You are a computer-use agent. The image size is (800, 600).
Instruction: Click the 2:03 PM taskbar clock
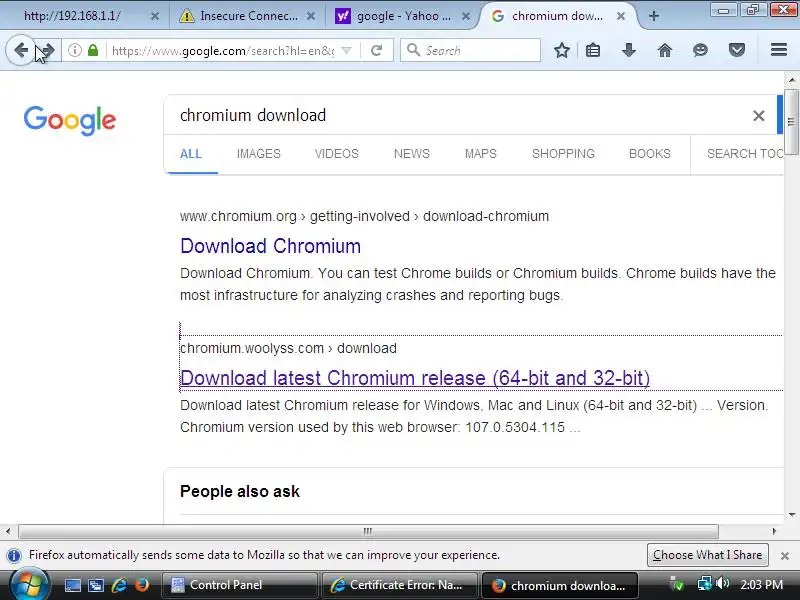tap(761, 585)
